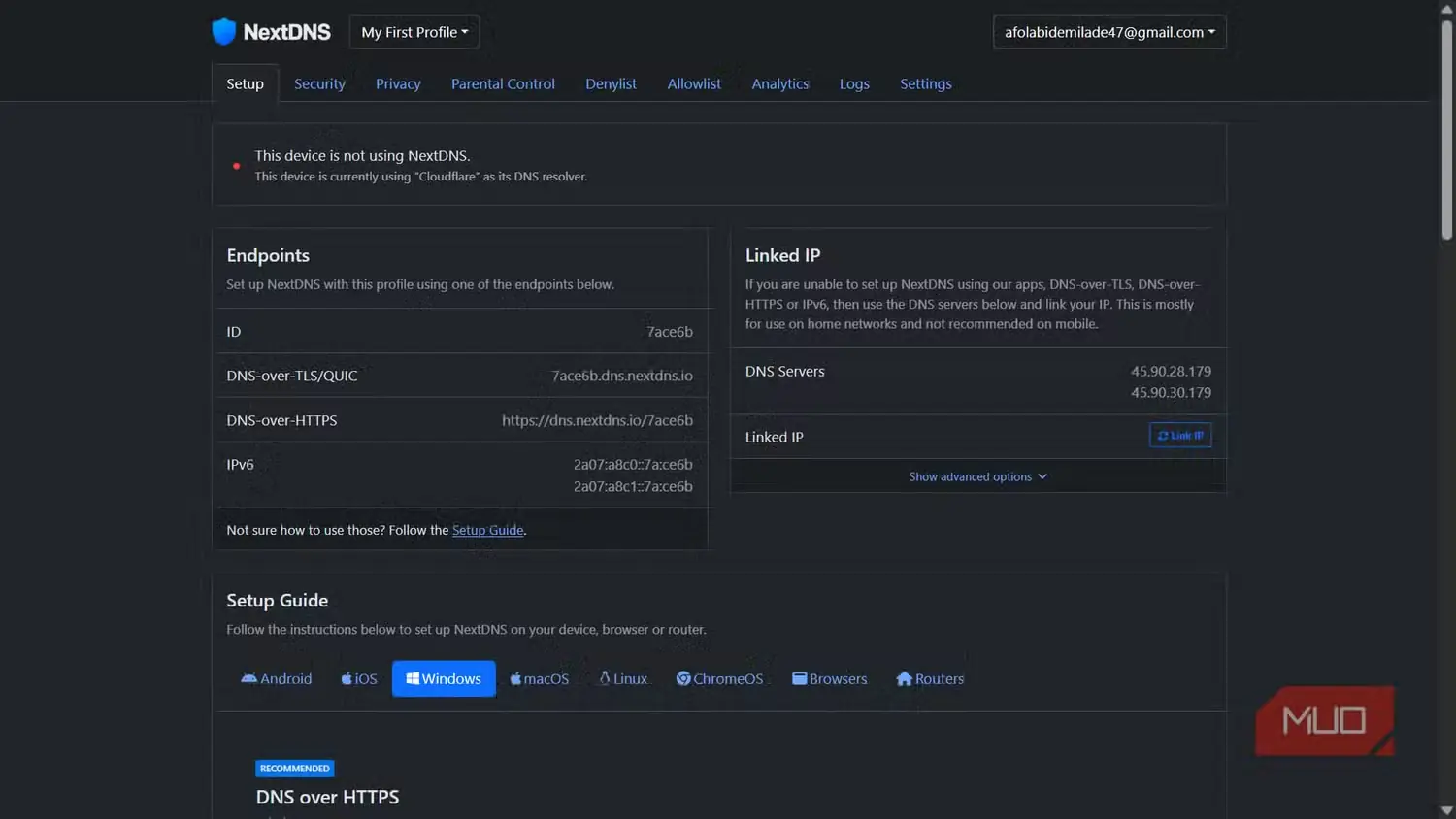The width and height of the screenshot is (1456, 819).
Task: Open the Allowlist tab
Action: pyautogui.click(x=694, y=83)
